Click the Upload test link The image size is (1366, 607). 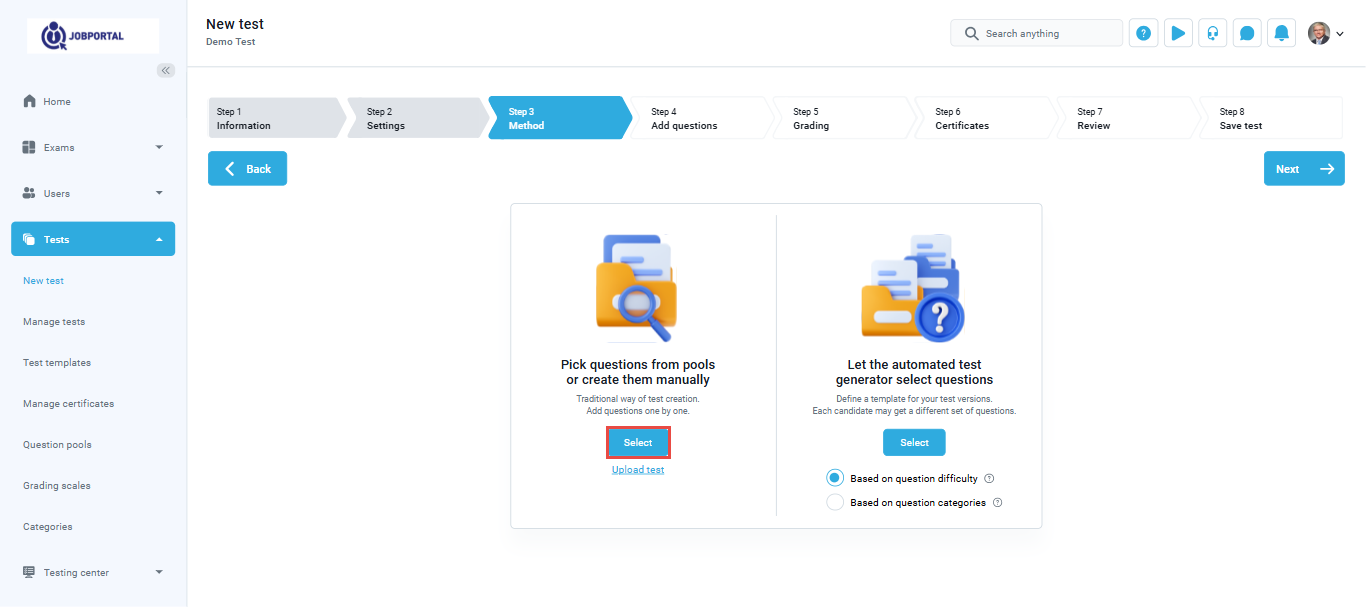click(638, 470)
